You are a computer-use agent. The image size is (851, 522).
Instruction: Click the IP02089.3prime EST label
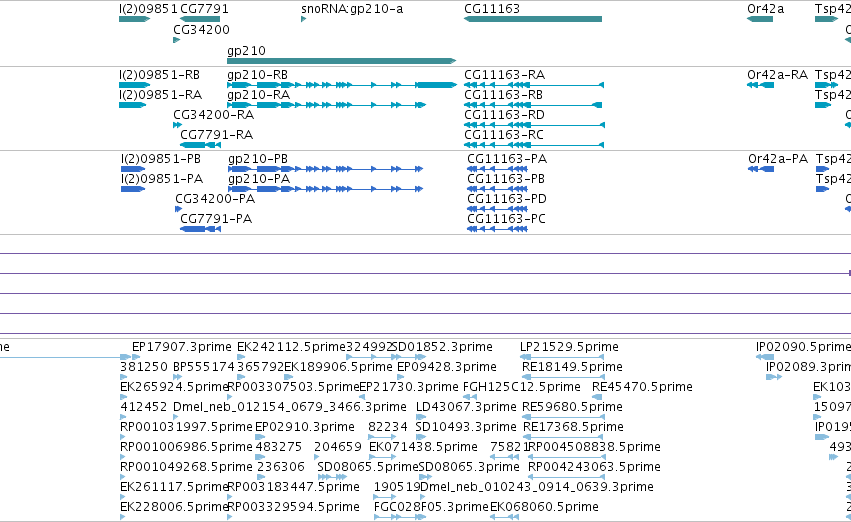click(x=808, y=367)
